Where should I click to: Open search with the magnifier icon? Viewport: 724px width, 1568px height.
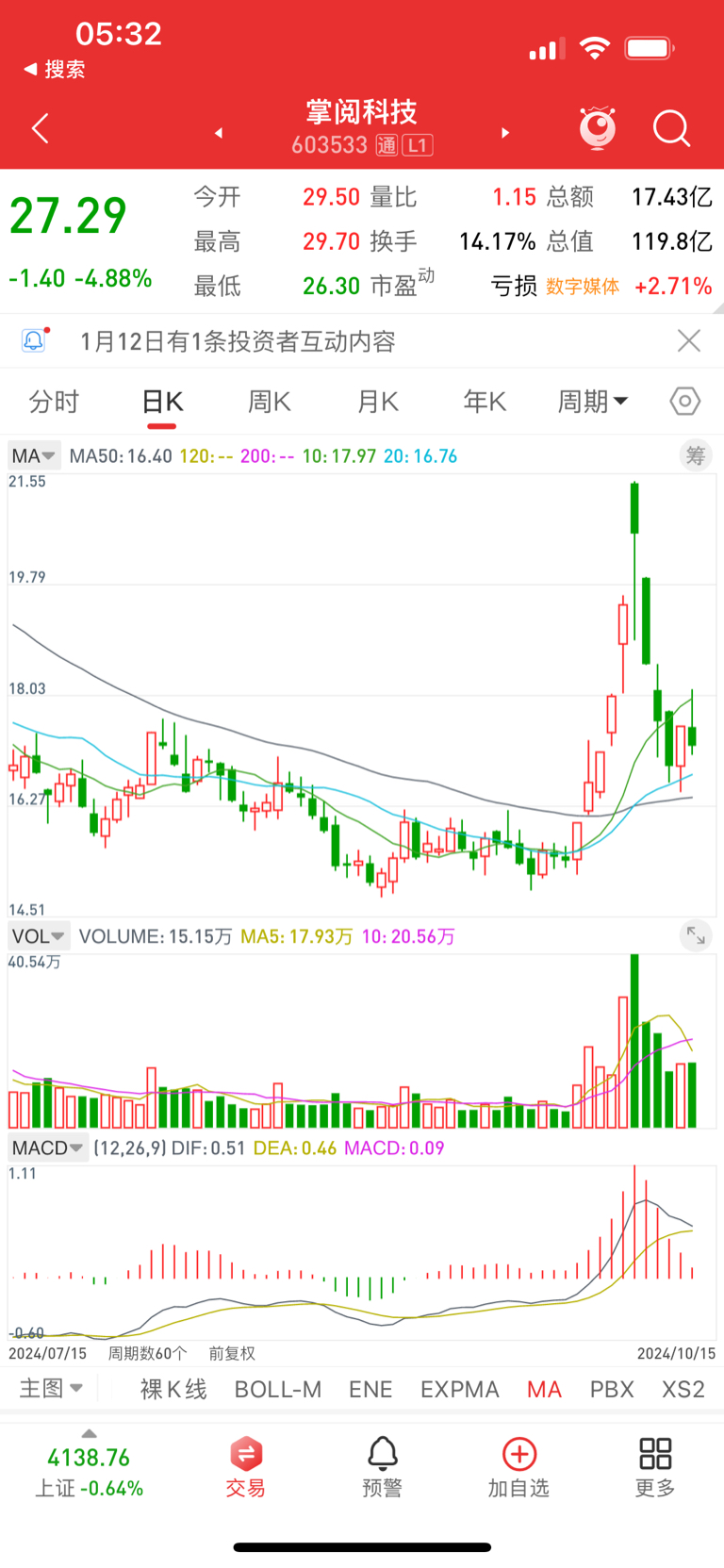tap(672, 129)
